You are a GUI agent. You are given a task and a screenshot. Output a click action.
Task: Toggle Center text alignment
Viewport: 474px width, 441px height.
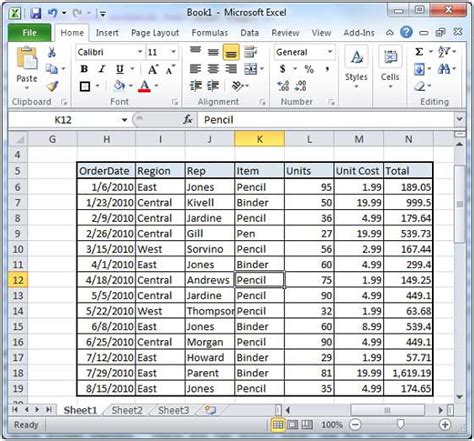coord(213,69)
